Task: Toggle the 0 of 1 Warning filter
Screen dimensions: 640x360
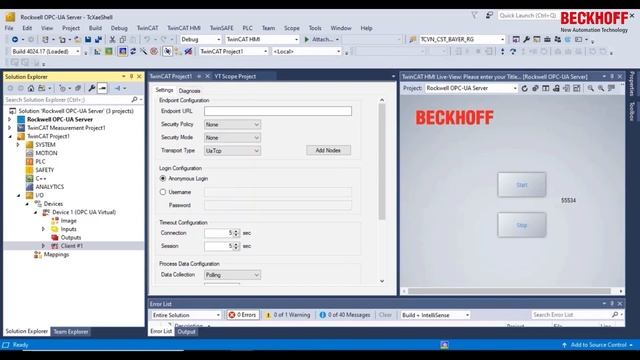Action: 288,315
